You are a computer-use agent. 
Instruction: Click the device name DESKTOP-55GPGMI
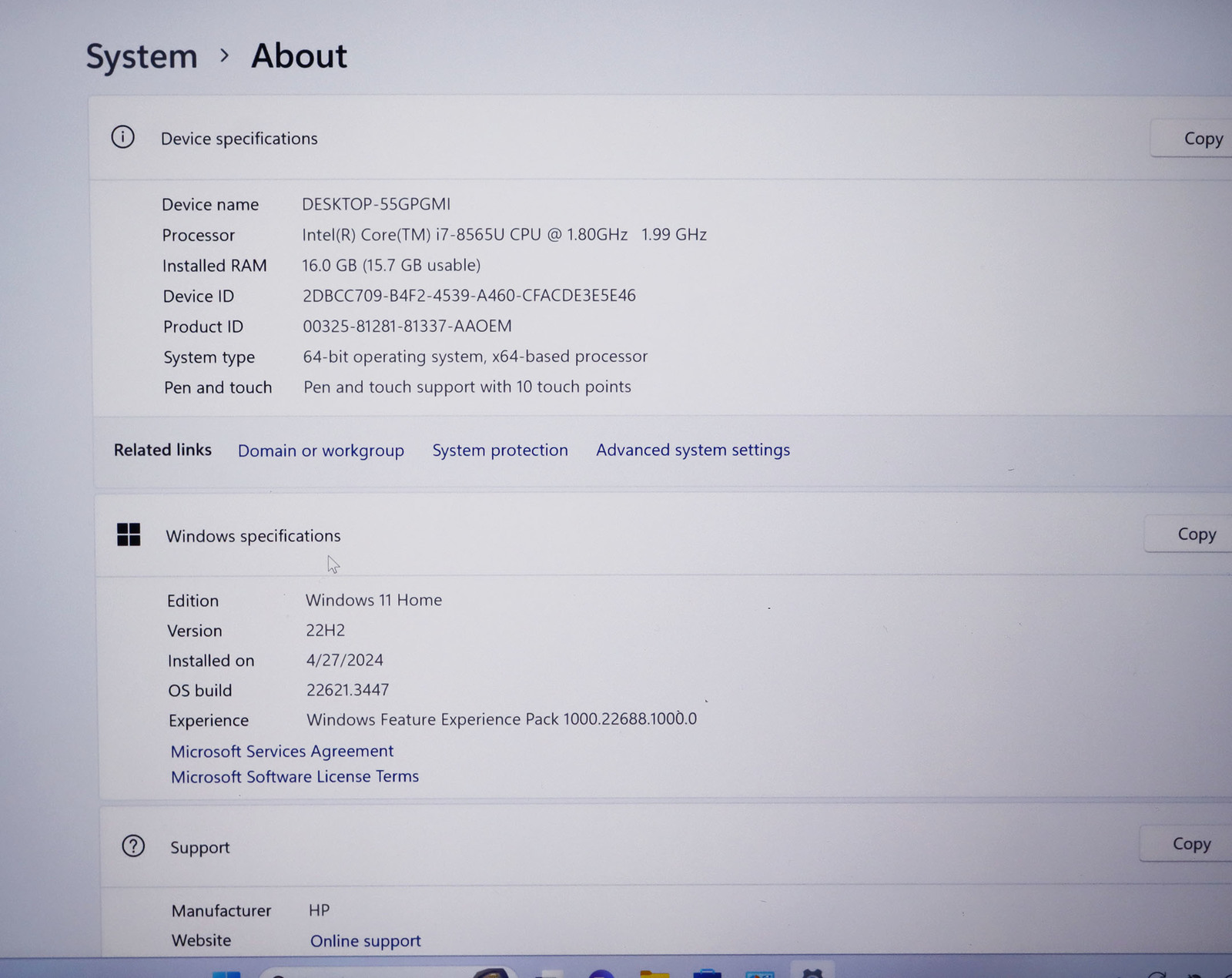376,204
